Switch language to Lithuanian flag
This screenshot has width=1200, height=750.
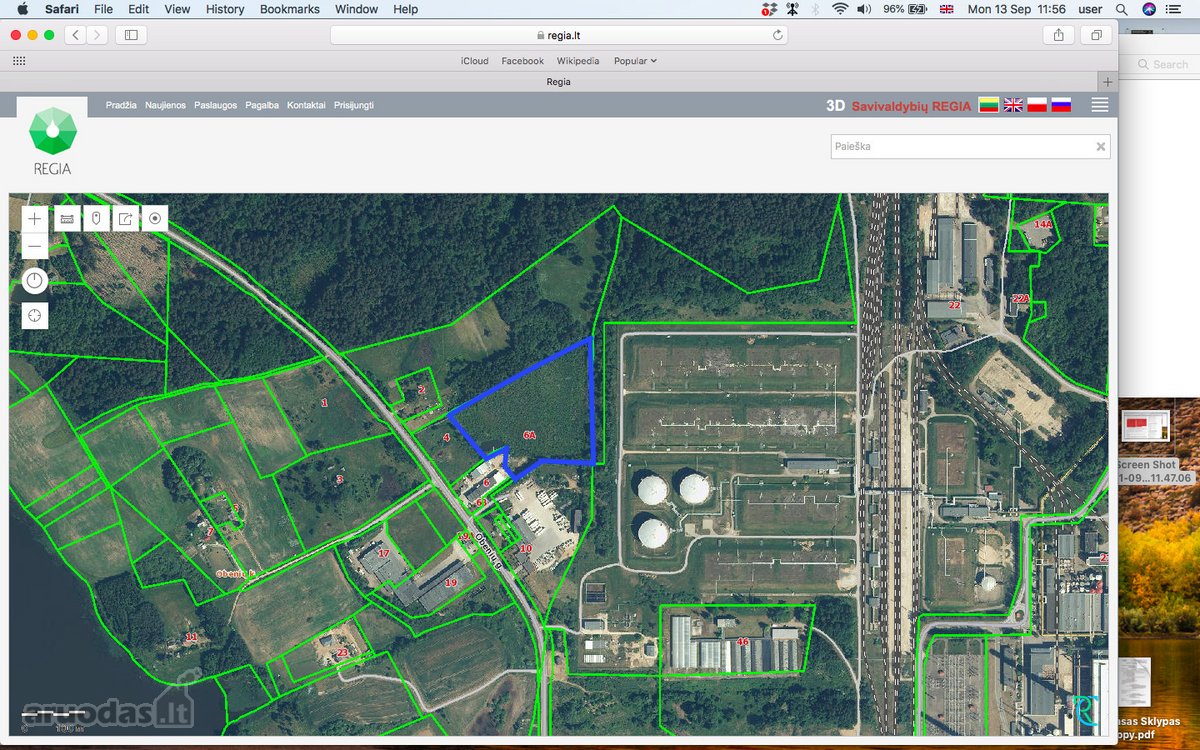989,105
